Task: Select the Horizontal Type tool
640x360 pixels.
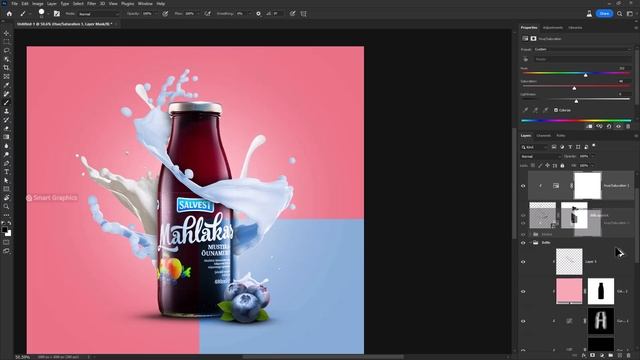Action: [x=6, y=172]
